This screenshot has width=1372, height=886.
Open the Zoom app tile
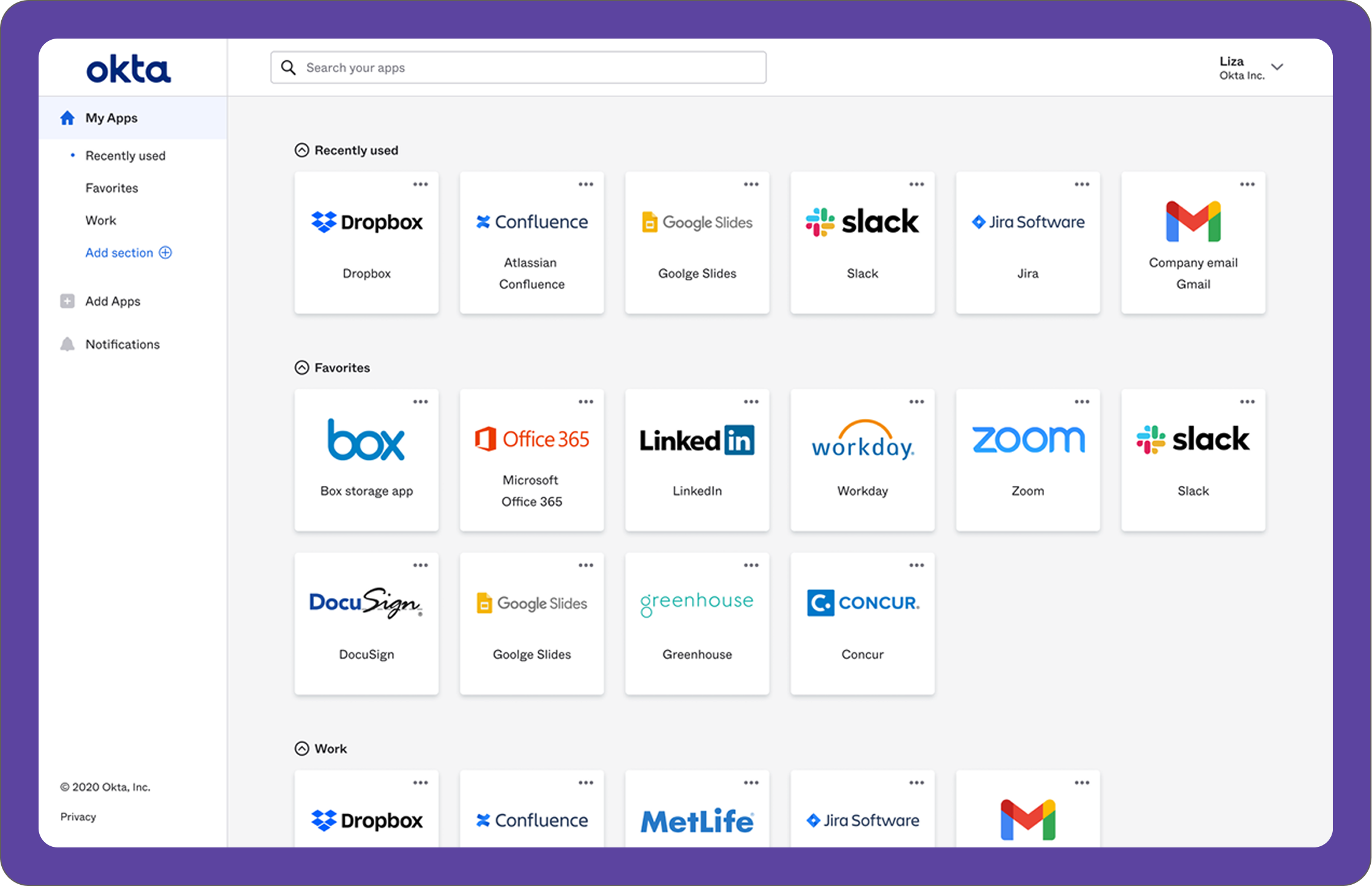click(x=1027, y=460)
